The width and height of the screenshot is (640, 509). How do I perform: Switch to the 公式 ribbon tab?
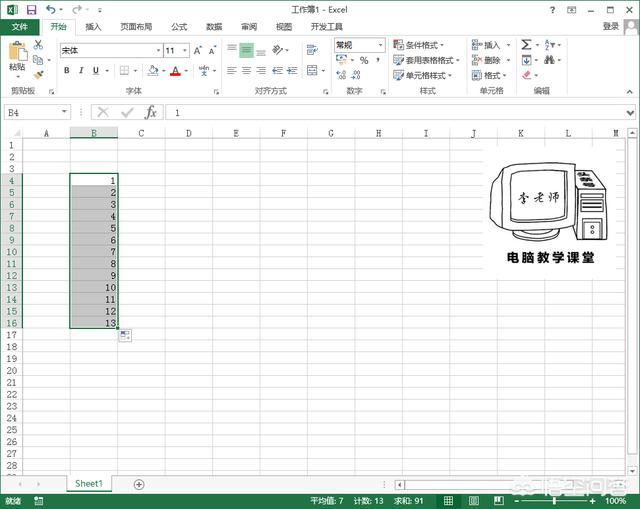pyautogui.click(x=179, y=27)
